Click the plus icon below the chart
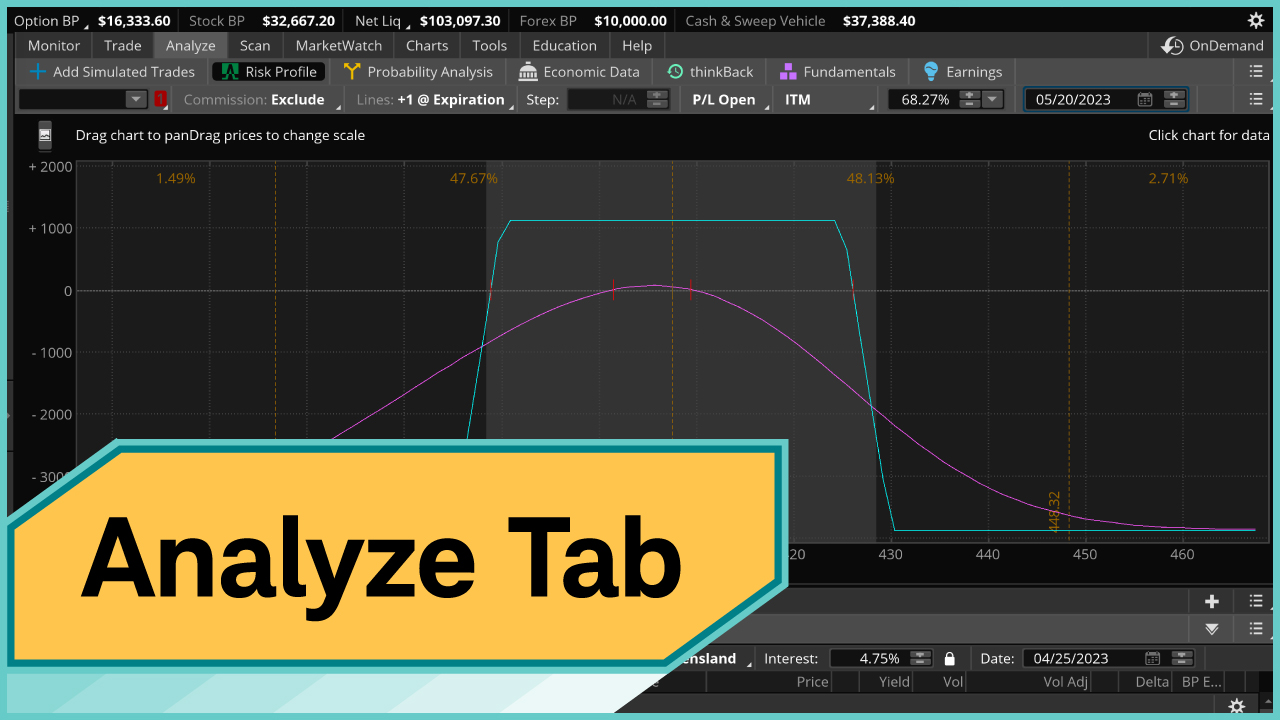The width and height of the screenshot is (1280, 720). (x=1212, y=601)
